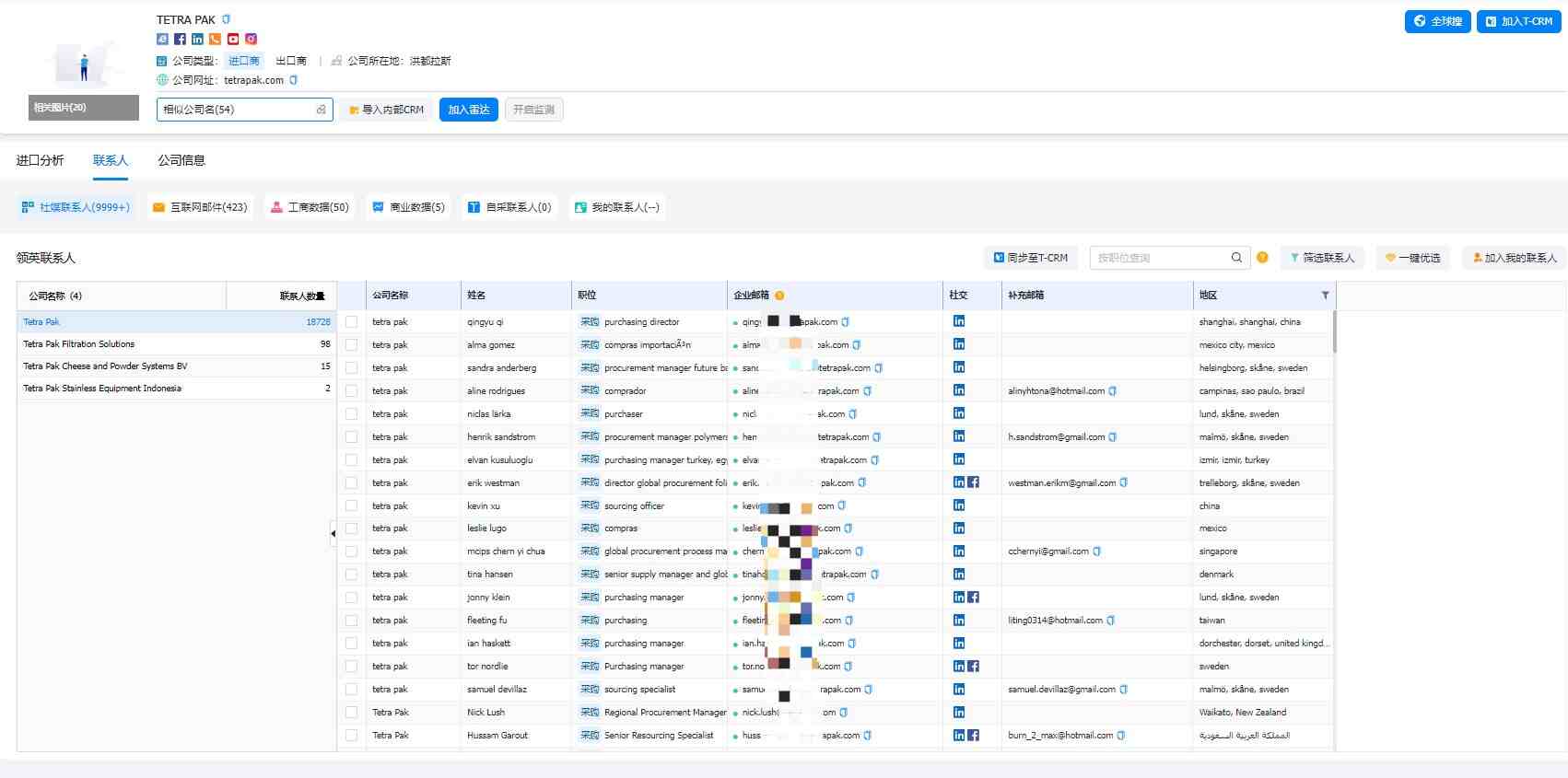The image size is (1568, 778).
Task: Open the 互联网邮件(423) sub-tab
Action: 200,207
